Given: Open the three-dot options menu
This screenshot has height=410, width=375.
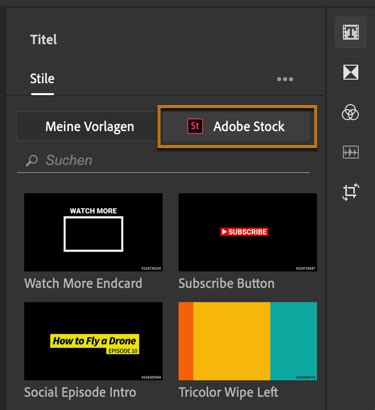Looking at the screenshot, I should (x=285, y=79).
